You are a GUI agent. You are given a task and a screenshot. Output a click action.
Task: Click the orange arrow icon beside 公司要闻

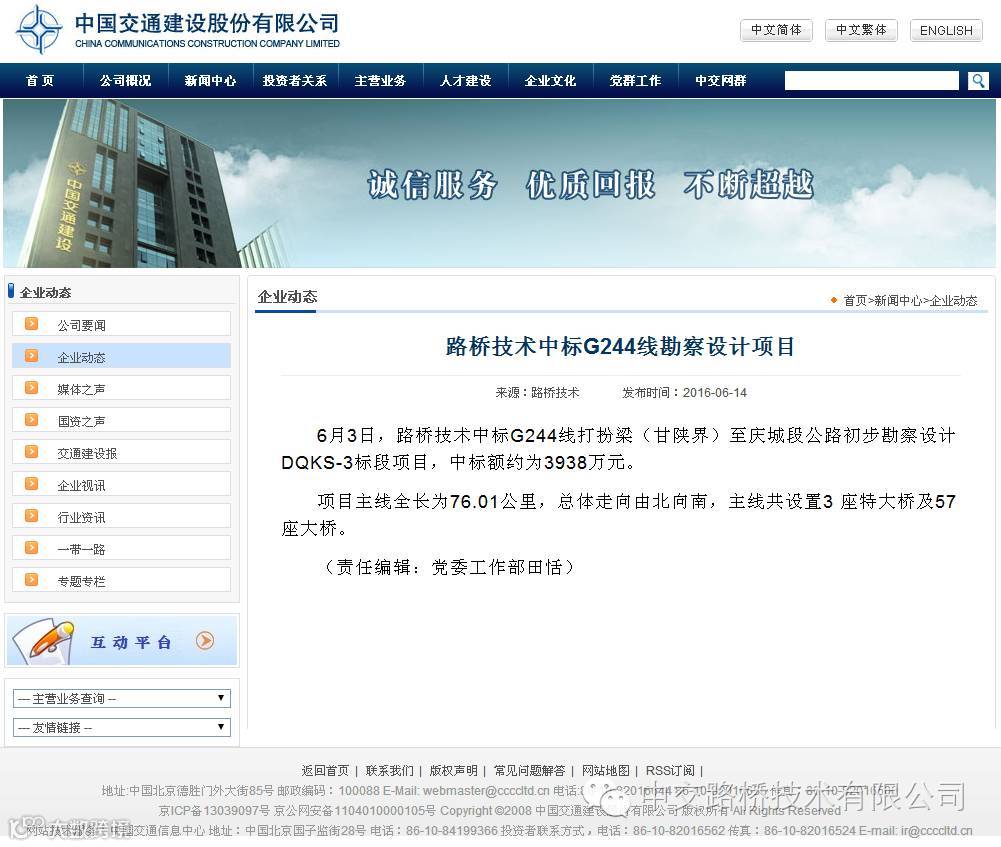tap(31, 324)
